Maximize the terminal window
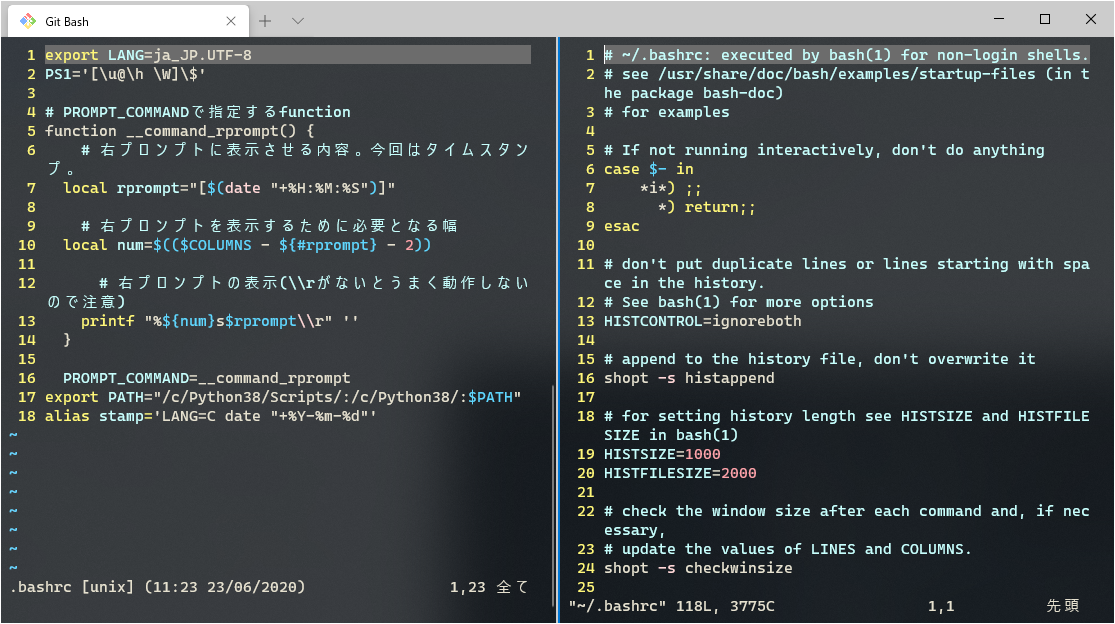The width and height of the screenshot is (1115, 624). [x=1043, y=18]
